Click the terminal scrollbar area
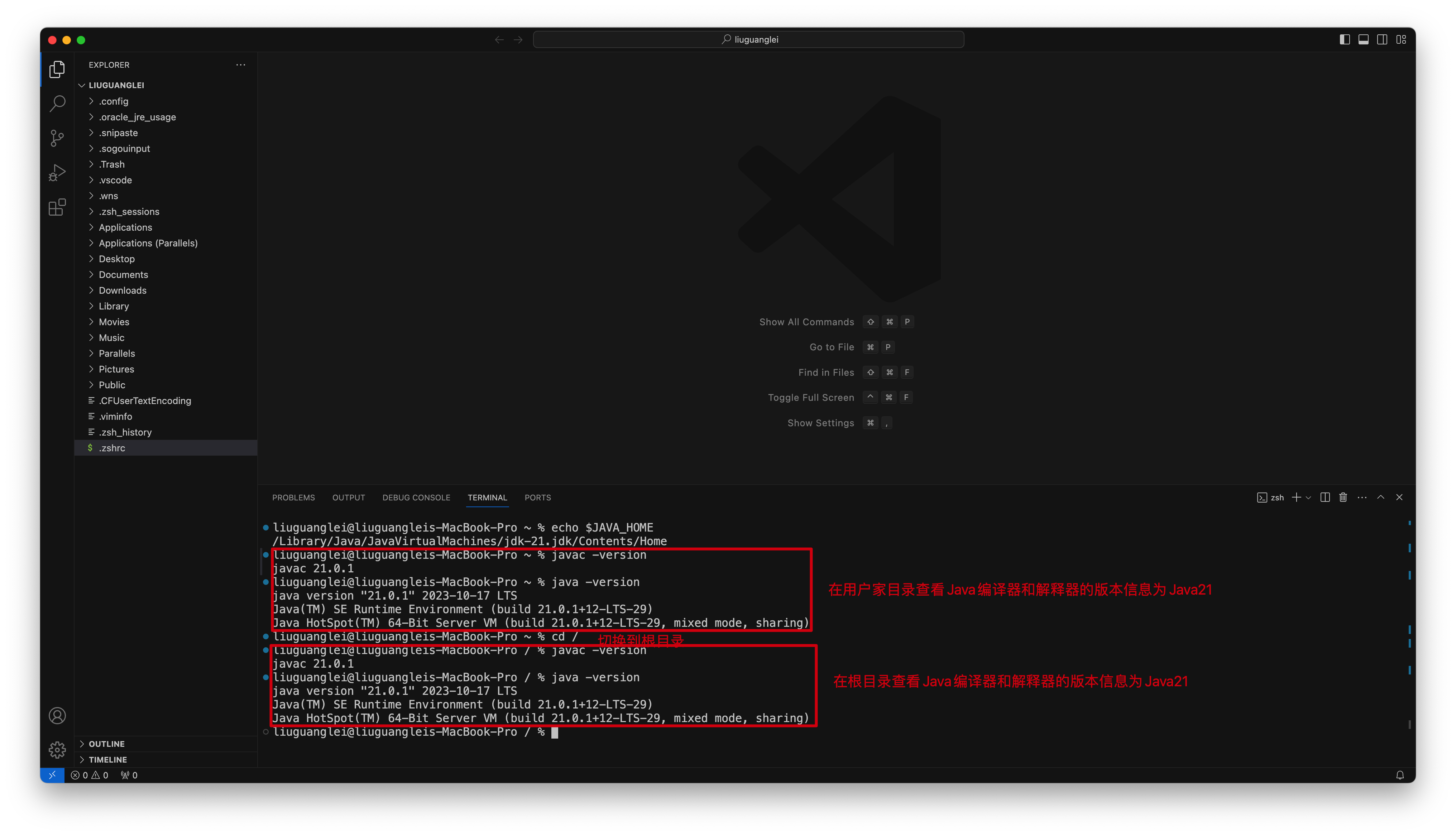This screenshot has height=836, width=1456. 1409,626
